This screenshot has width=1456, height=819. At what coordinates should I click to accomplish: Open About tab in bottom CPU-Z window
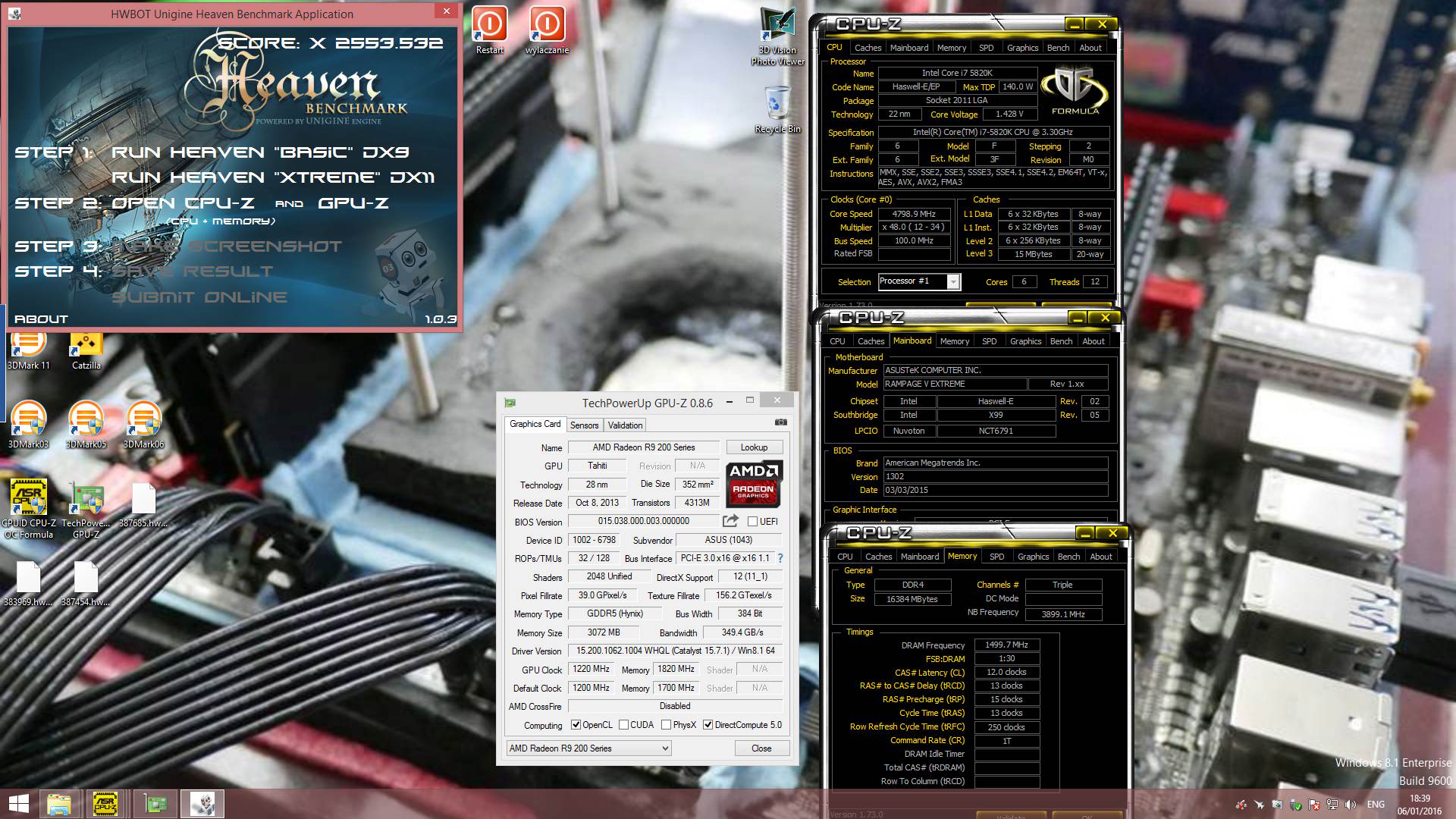[x=1100, y=557]
